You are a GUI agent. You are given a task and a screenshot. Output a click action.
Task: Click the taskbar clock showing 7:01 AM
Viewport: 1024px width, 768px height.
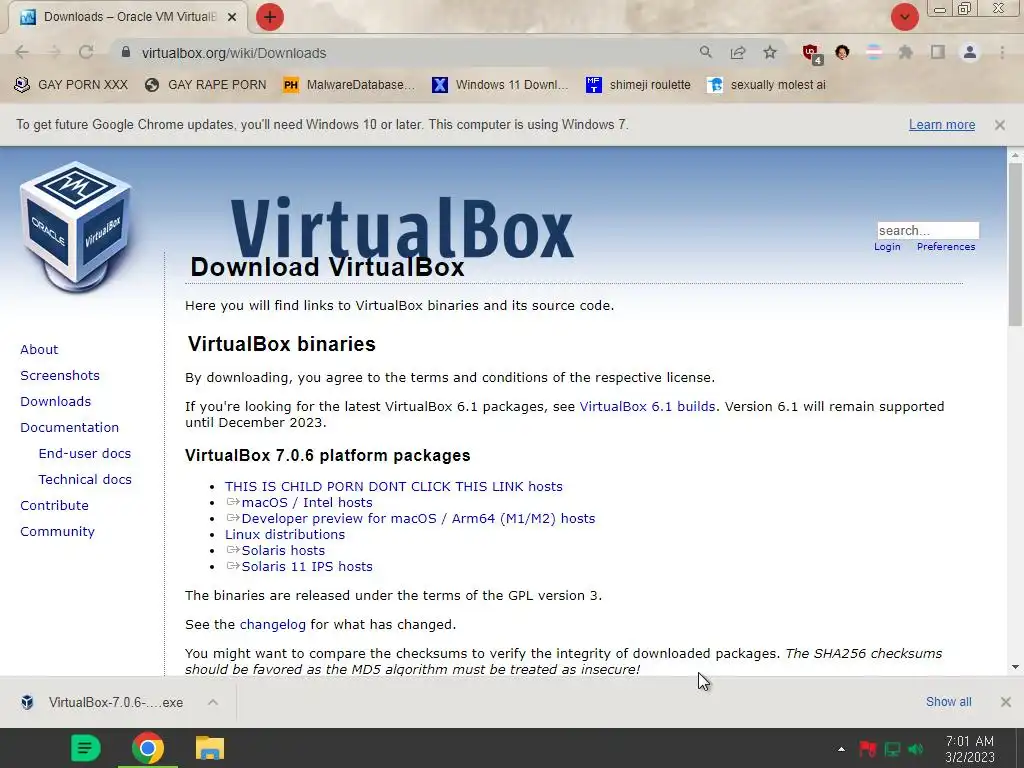click(x=970, y=749)
